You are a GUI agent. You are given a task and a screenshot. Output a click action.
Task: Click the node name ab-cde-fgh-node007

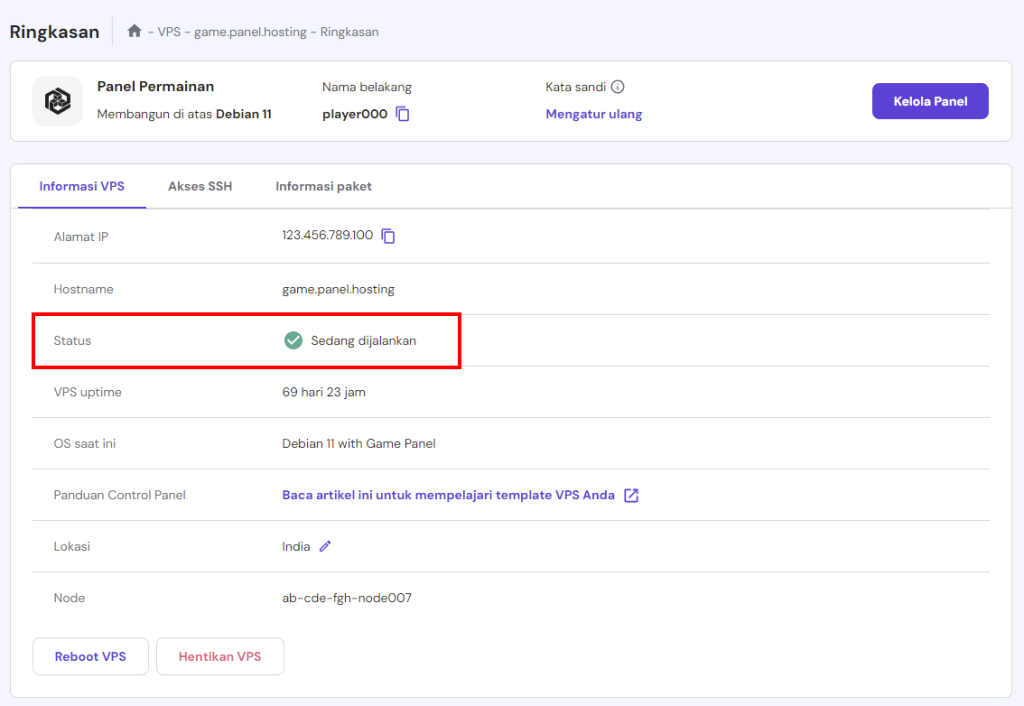[x=347, y=598]
